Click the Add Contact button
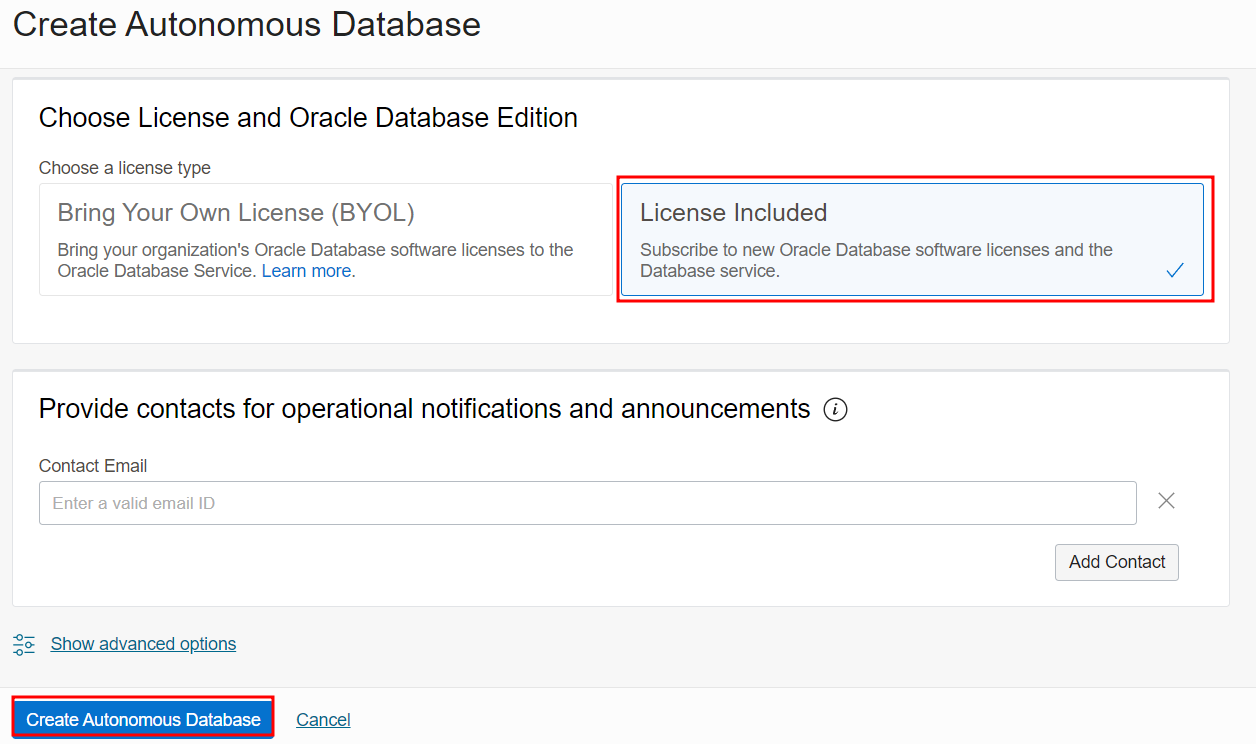This screenshot has height=744, width=1256. pyautogui.click(x=1117, y=562)
